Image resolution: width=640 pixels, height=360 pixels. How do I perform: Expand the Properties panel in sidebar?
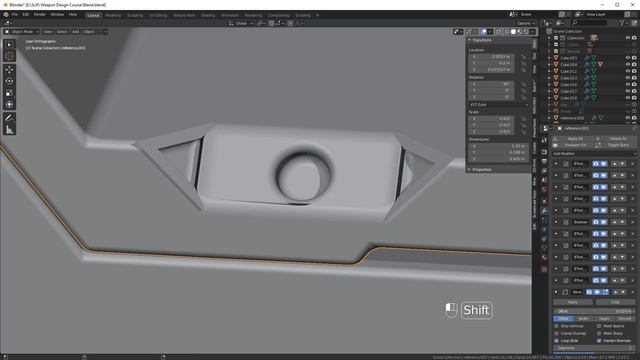click(x=469, y=169)
